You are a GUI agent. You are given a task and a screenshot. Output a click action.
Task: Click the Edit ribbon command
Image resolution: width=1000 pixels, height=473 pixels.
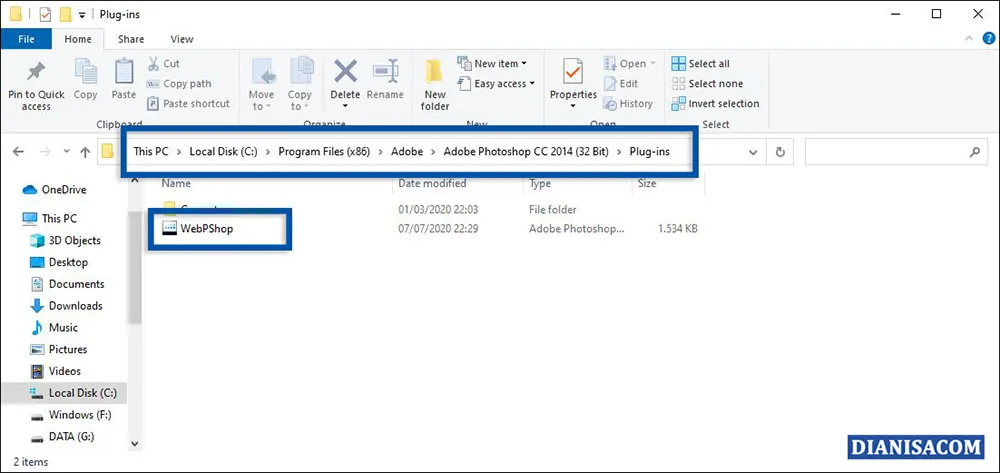click(621, 84)
